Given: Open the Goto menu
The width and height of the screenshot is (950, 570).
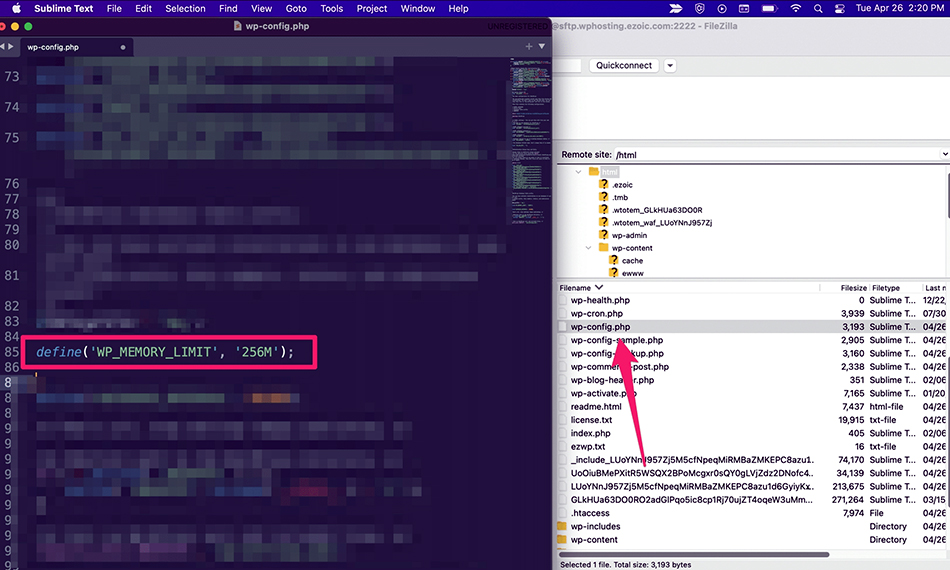Looking at the screenshot, I should click(x=296, y=8).
